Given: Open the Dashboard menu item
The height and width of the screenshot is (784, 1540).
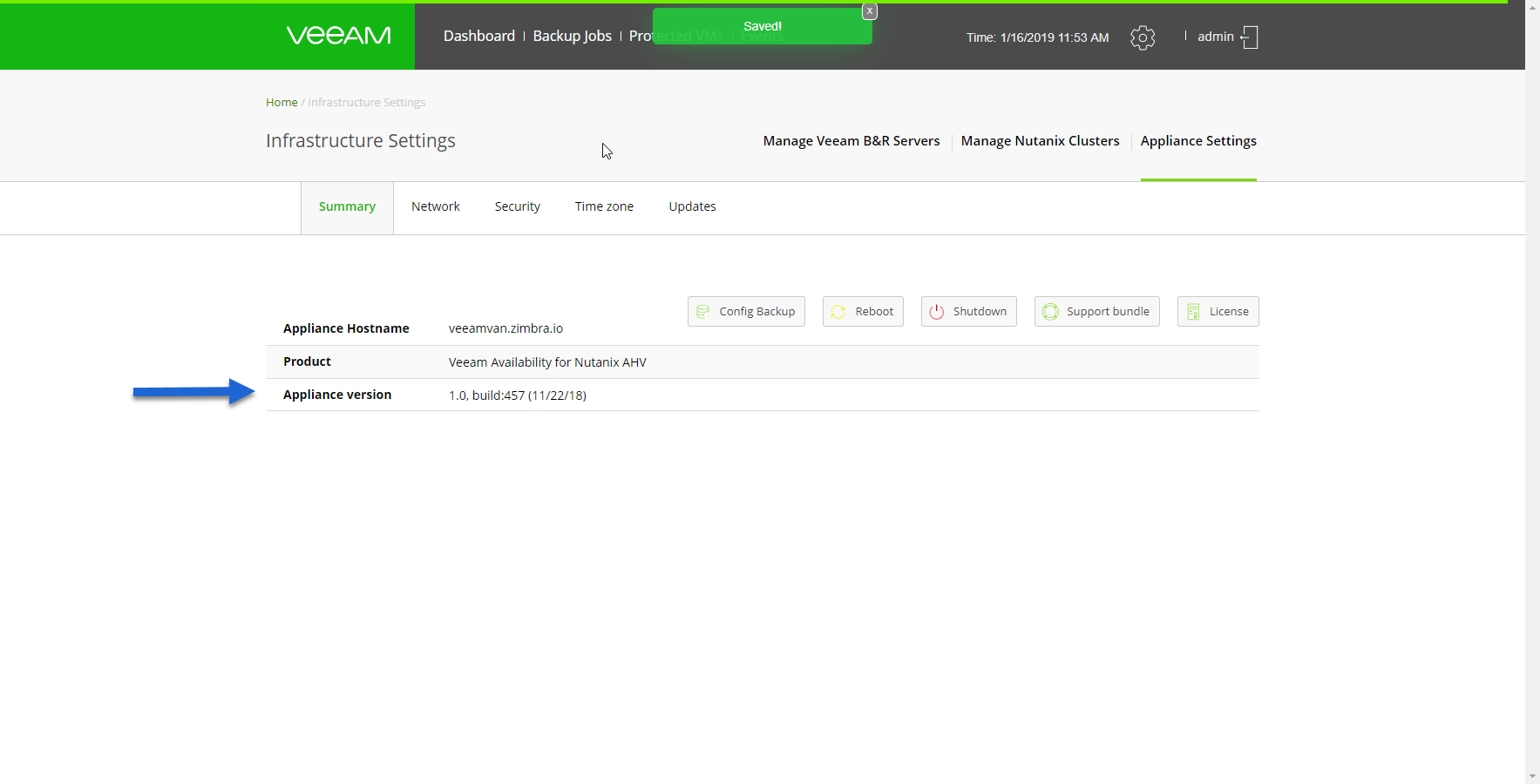Looking at the screenshot, I should pos(479,36).
